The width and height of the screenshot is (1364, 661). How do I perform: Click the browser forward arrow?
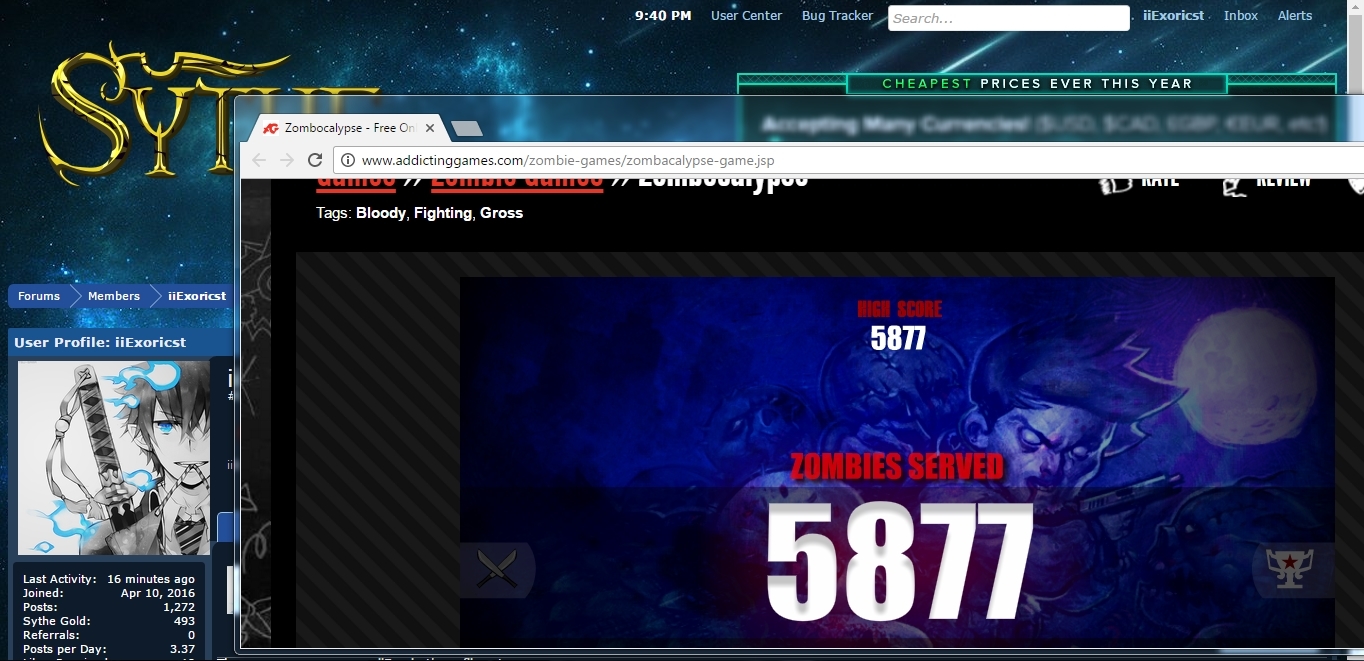click(x=287, y=160)
